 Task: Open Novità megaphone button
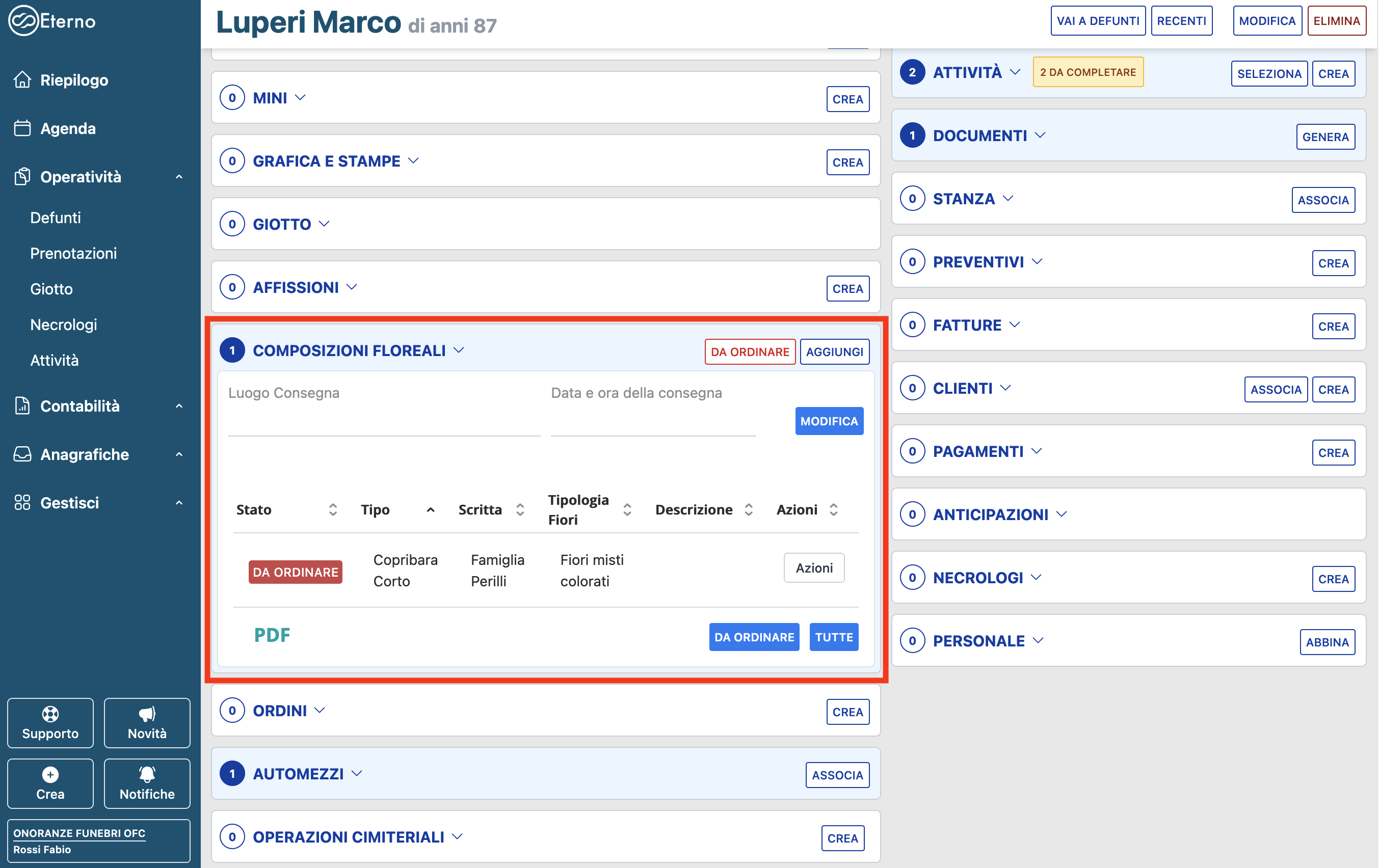147,723
